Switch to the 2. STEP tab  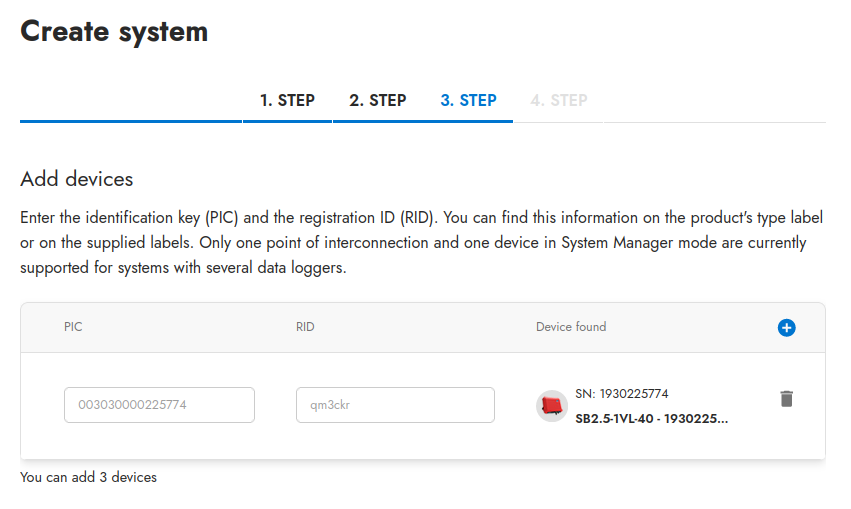(377, 100)
